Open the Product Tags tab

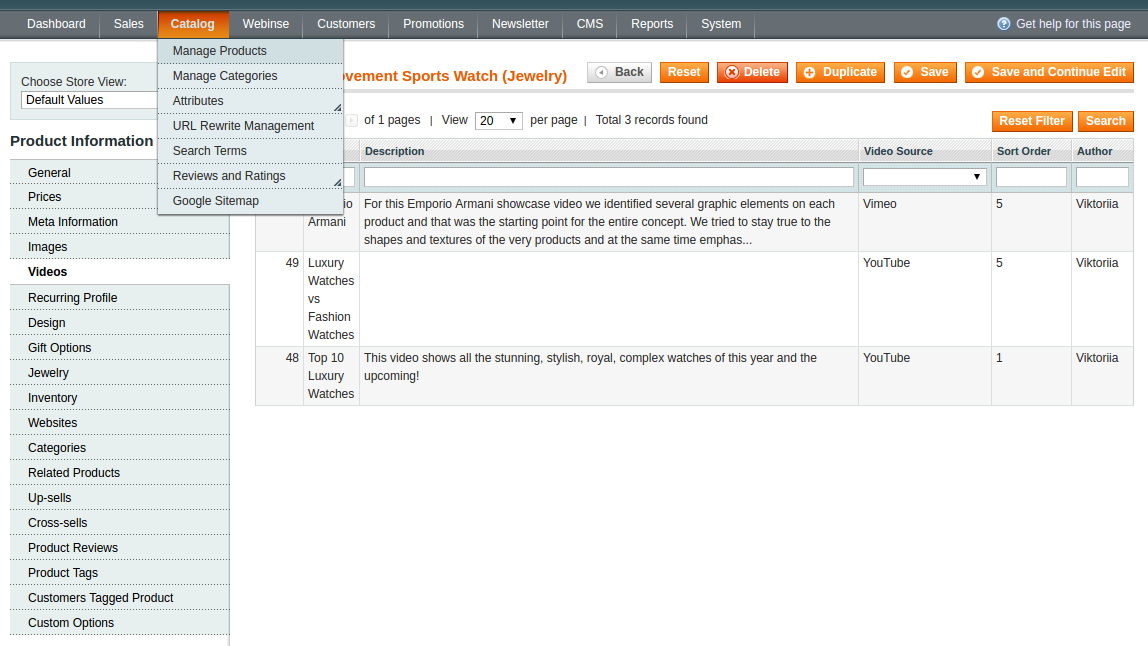(119, 573)
